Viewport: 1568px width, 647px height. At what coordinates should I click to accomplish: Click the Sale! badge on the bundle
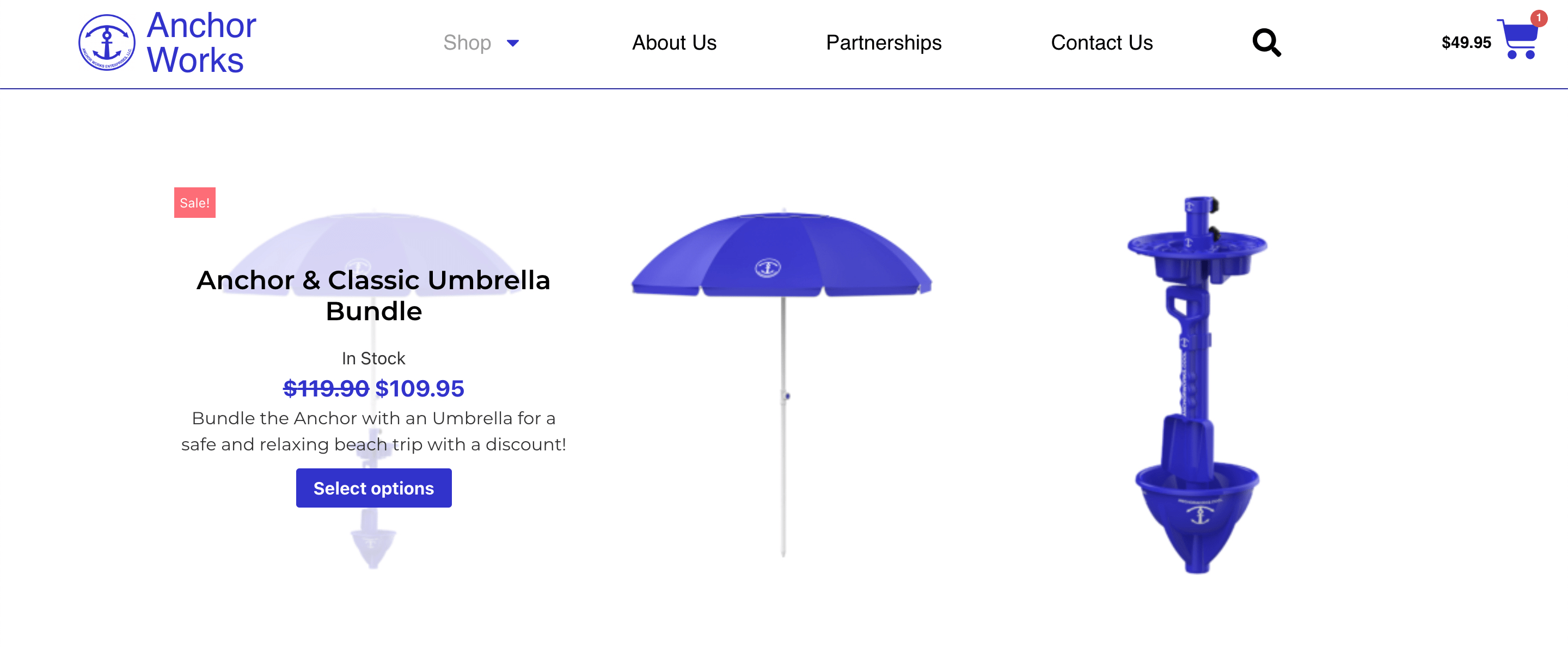point(194,203)
